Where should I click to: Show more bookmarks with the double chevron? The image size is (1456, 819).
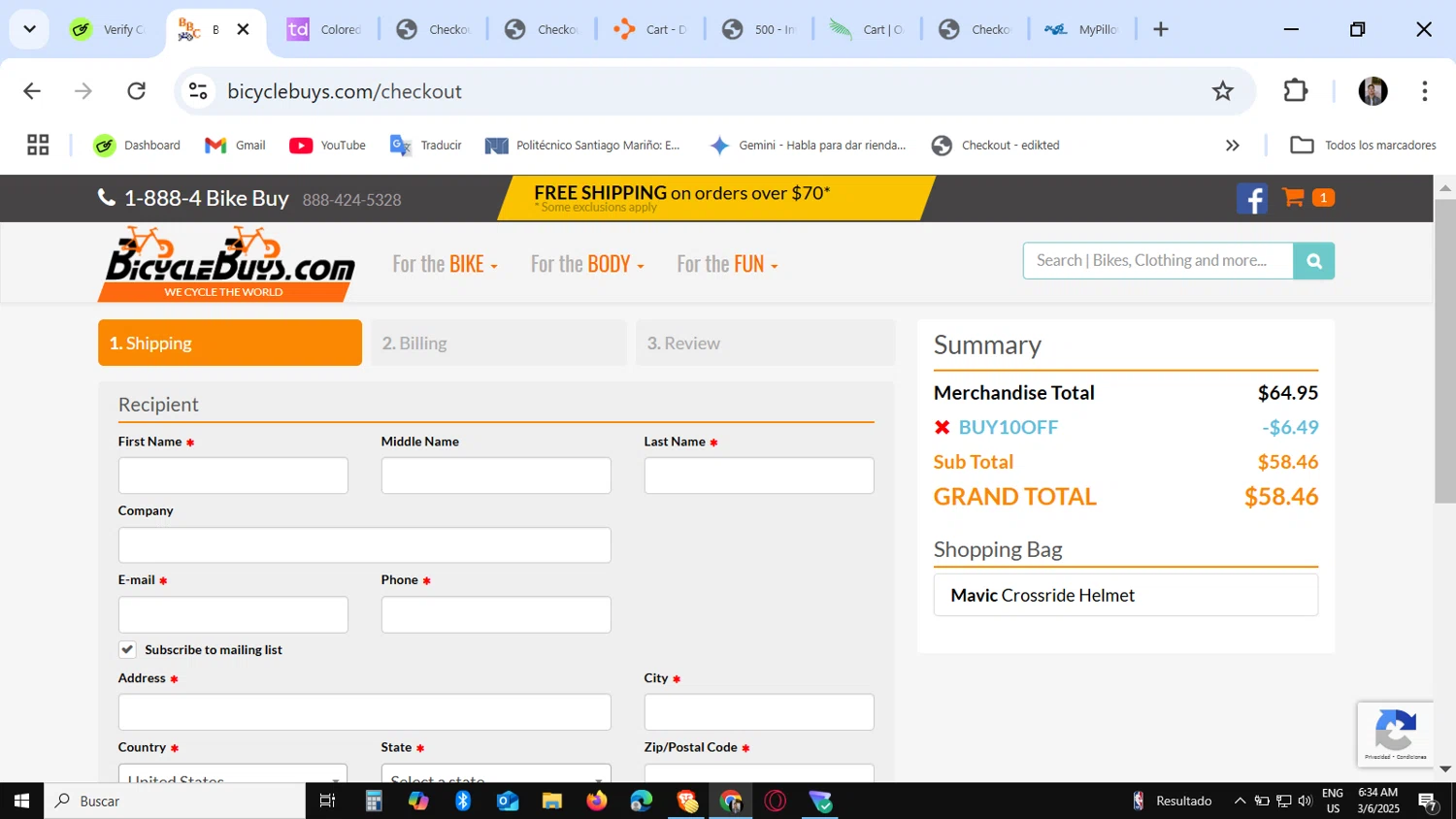(x=1233, y=146)
